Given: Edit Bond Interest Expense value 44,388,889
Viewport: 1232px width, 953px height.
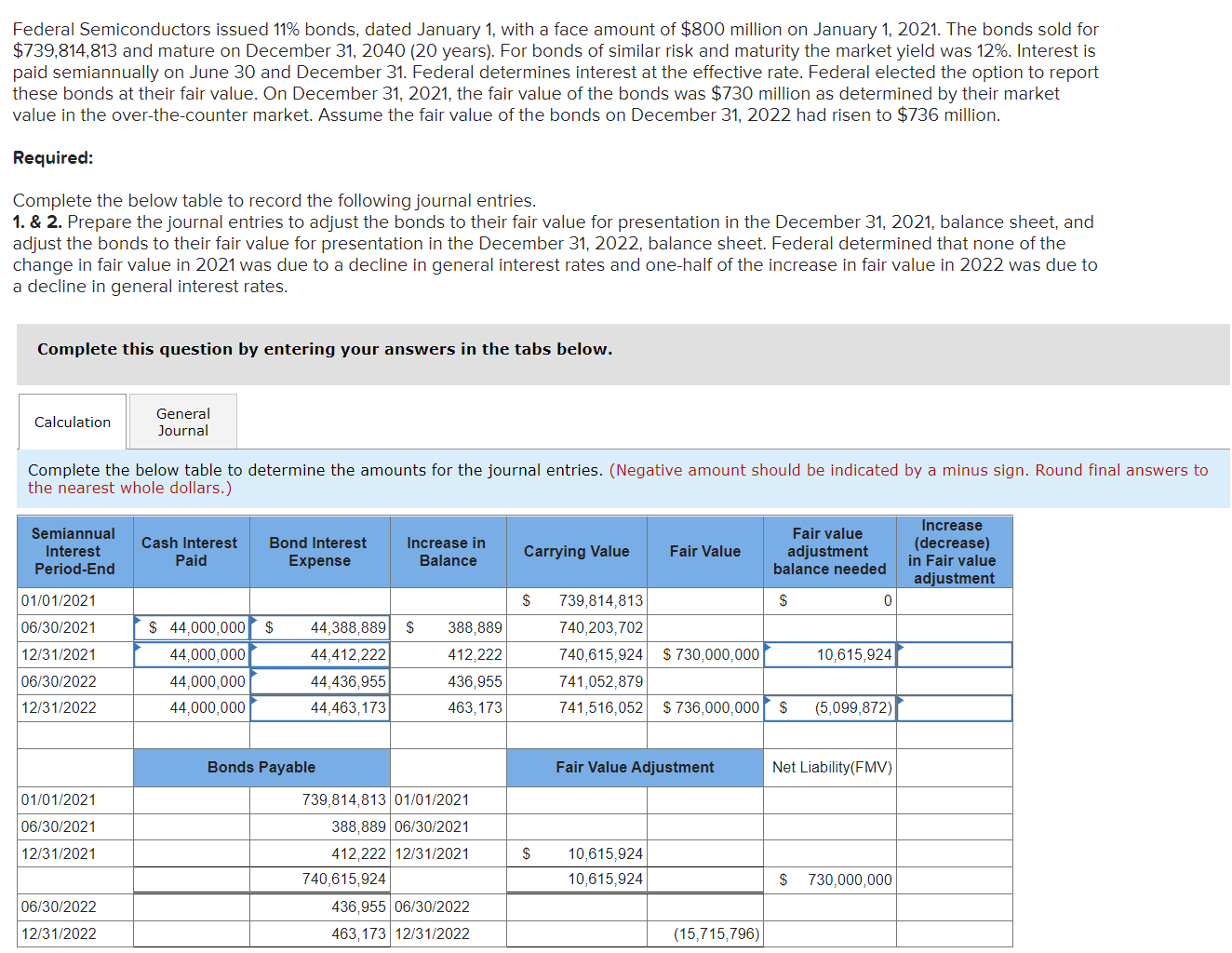Looking at the screenshot, I should [x=320, y=628].
